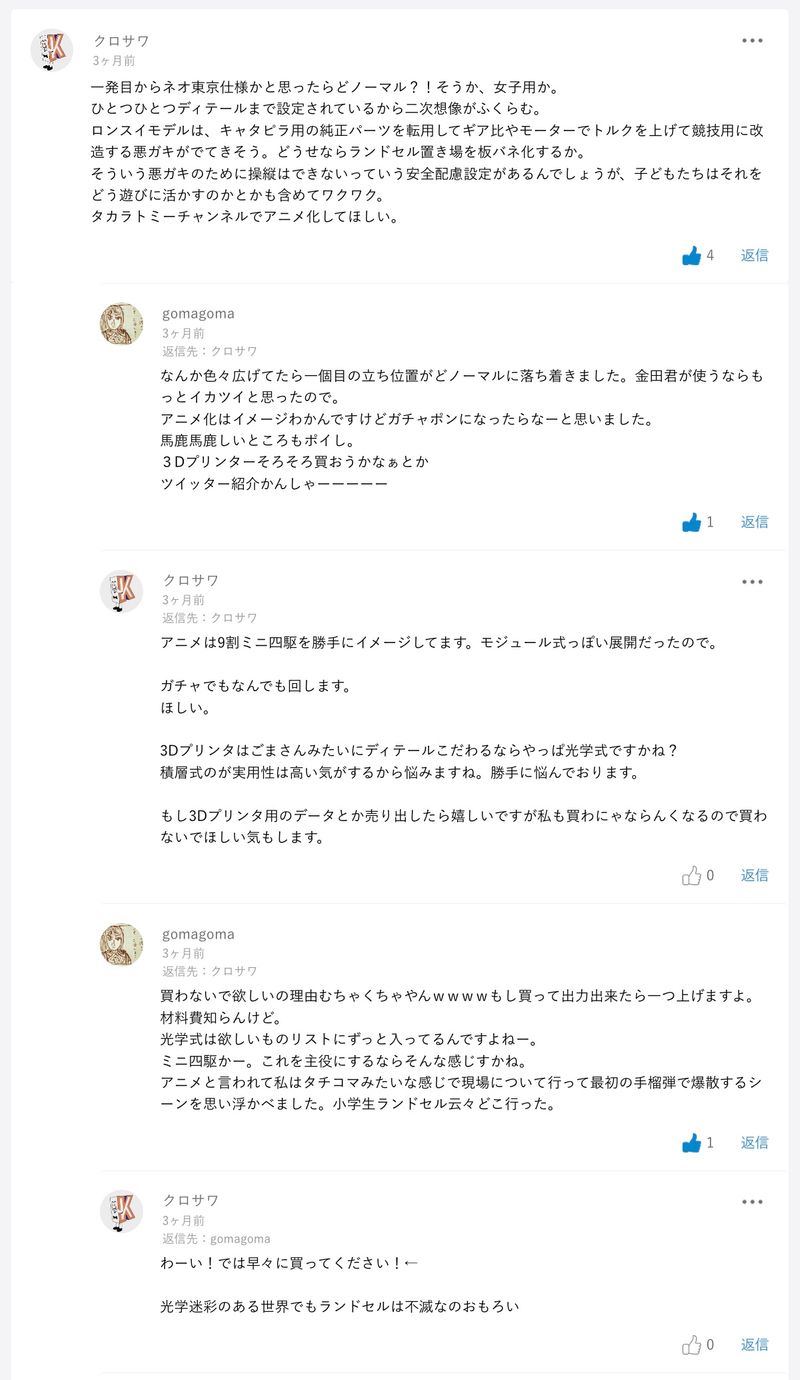Reply to クロサワ's top comment
This screenshot has height=1380, width=800.
[754, 256]
